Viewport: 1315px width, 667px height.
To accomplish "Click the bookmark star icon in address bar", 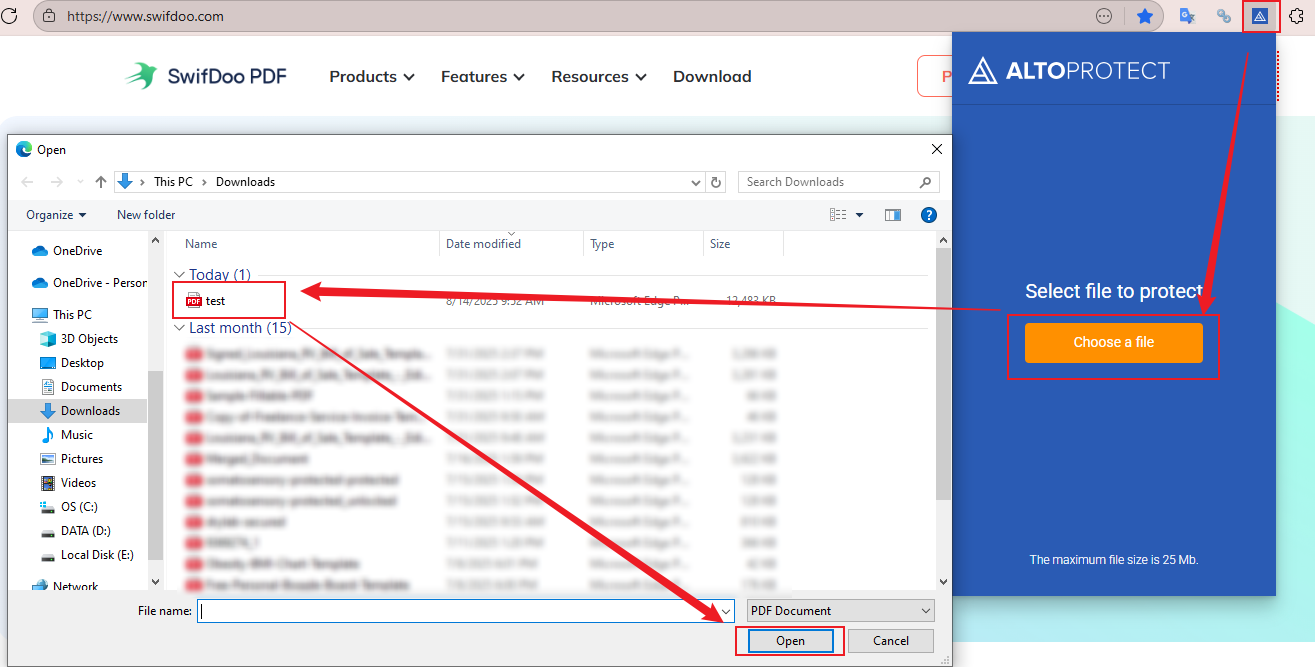I will coord(1145,16).
